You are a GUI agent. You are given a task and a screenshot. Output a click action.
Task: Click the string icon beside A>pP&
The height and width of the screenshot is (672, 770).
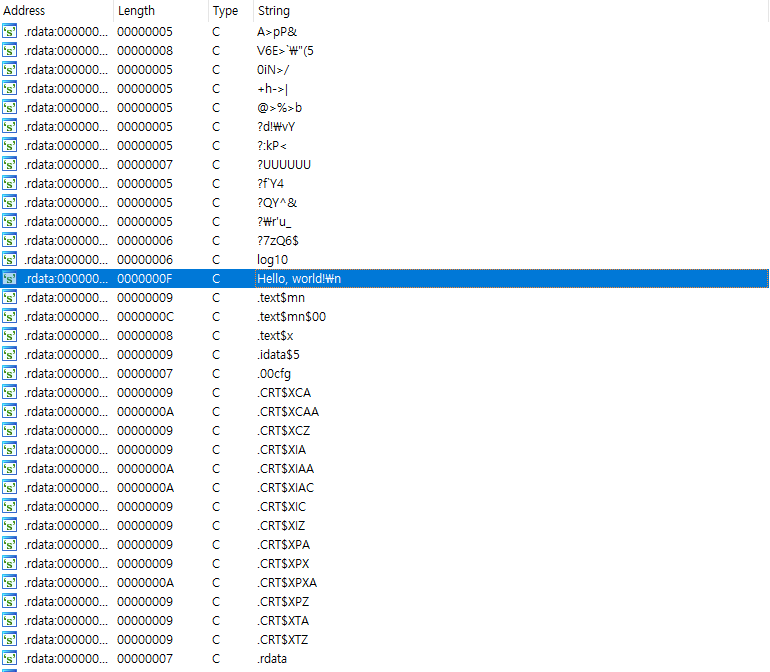[9, 31]
